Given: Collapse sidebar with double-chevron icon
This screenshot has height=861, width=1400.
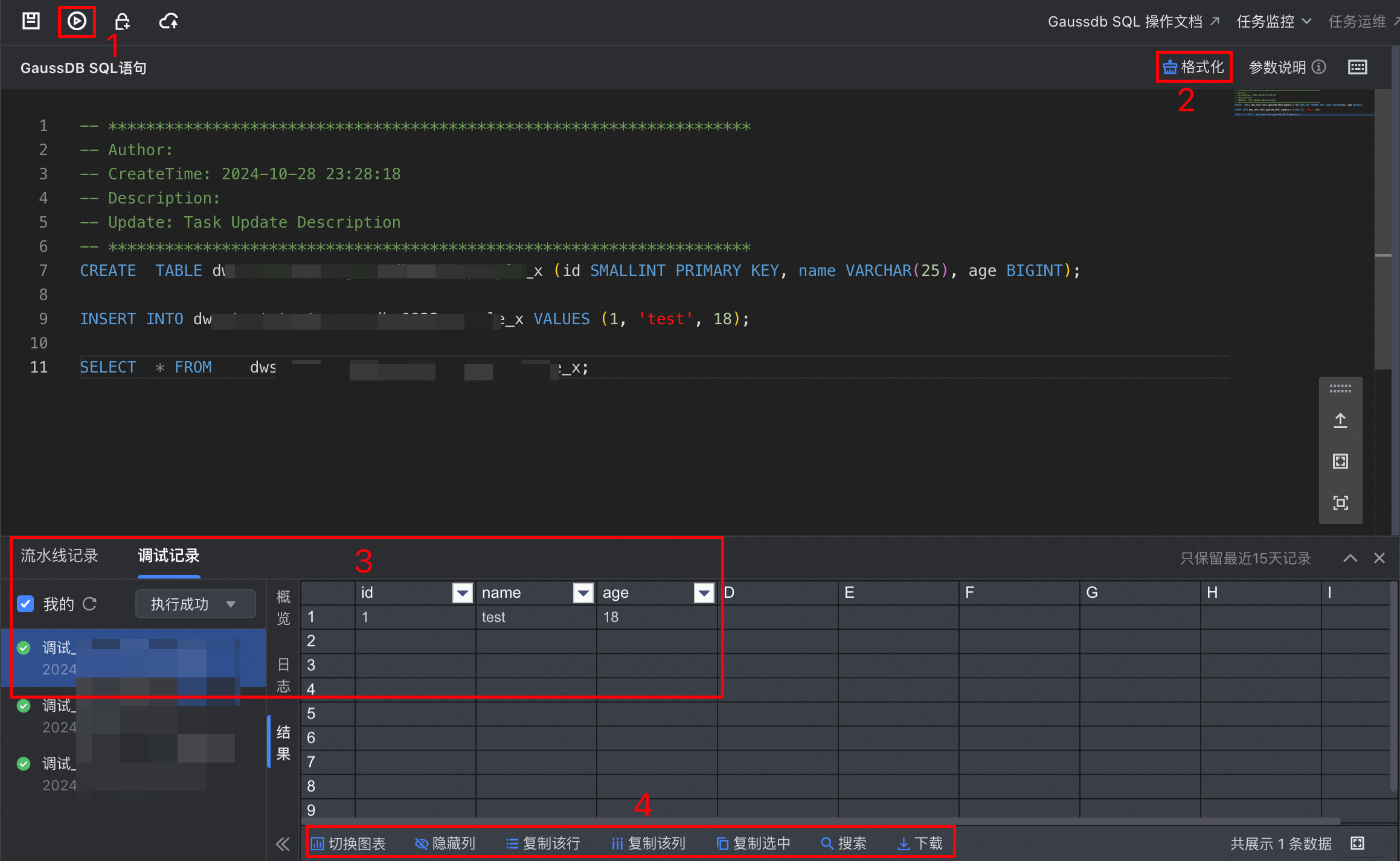Looking at the screenshot, I should (282, 843).
